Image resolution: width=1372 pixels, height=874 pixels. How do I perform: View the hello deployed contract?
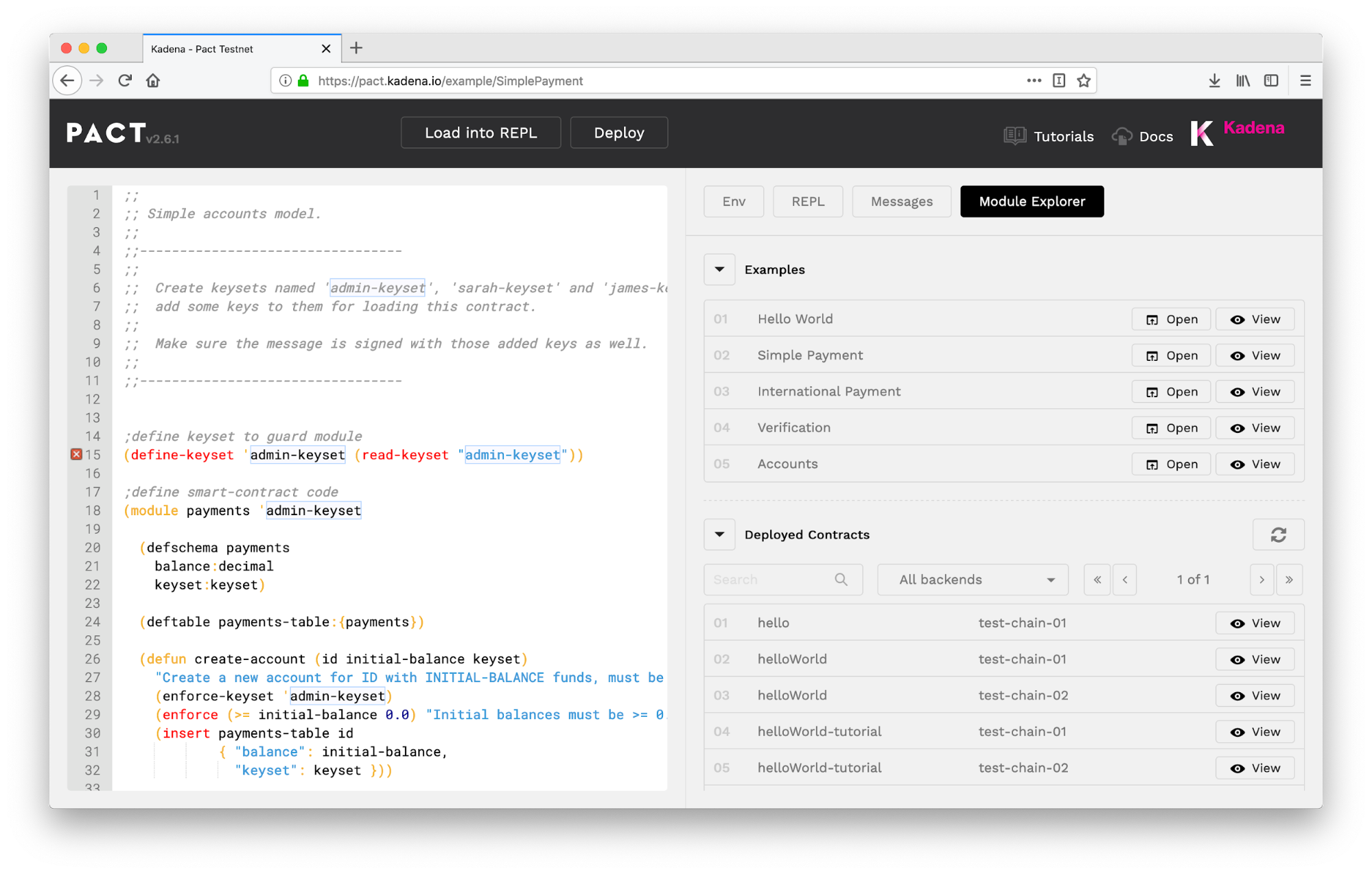1255,623
